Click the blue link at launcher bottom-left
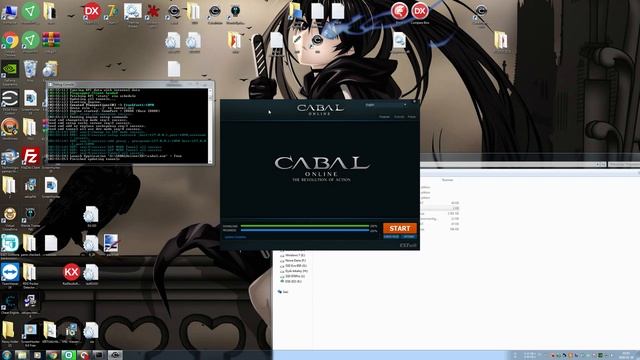Image resolution: width=640 pixels, height=360 pixels. (x=235, y=237)
